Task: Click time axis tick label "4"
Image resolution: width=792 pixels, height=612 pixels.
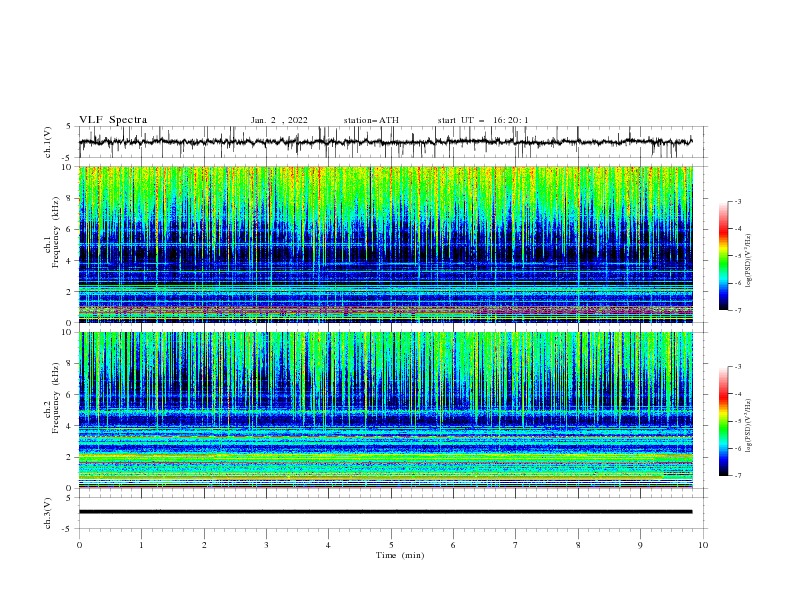Action: point(328,545)
